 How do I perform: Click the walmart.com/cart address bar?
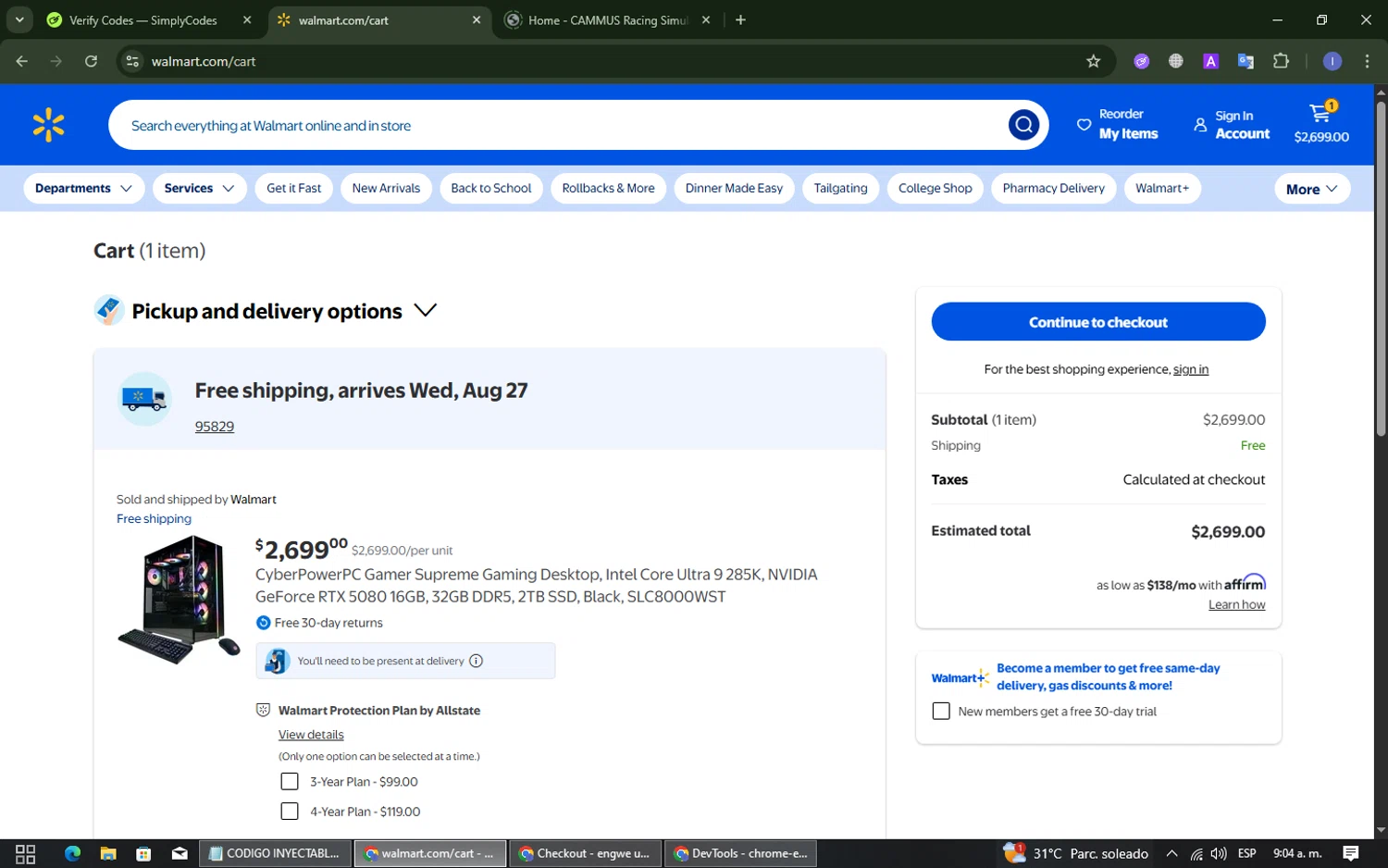coord(611,61)
